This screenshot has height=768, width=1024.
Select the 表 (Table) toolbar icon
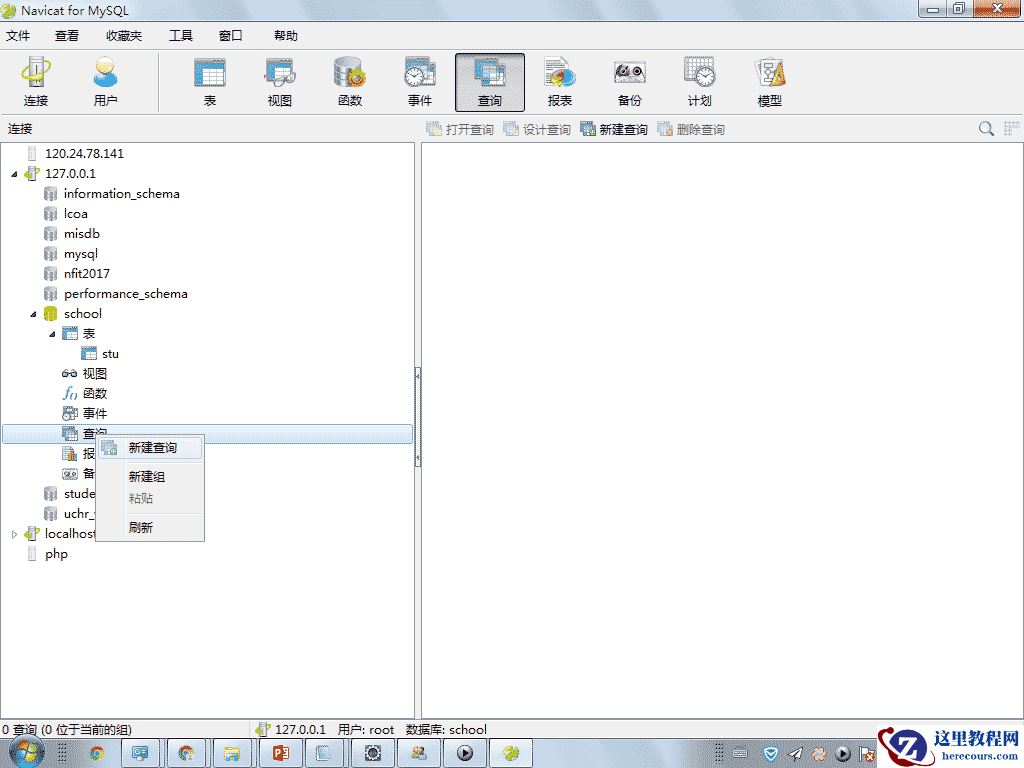coord(210,82)
